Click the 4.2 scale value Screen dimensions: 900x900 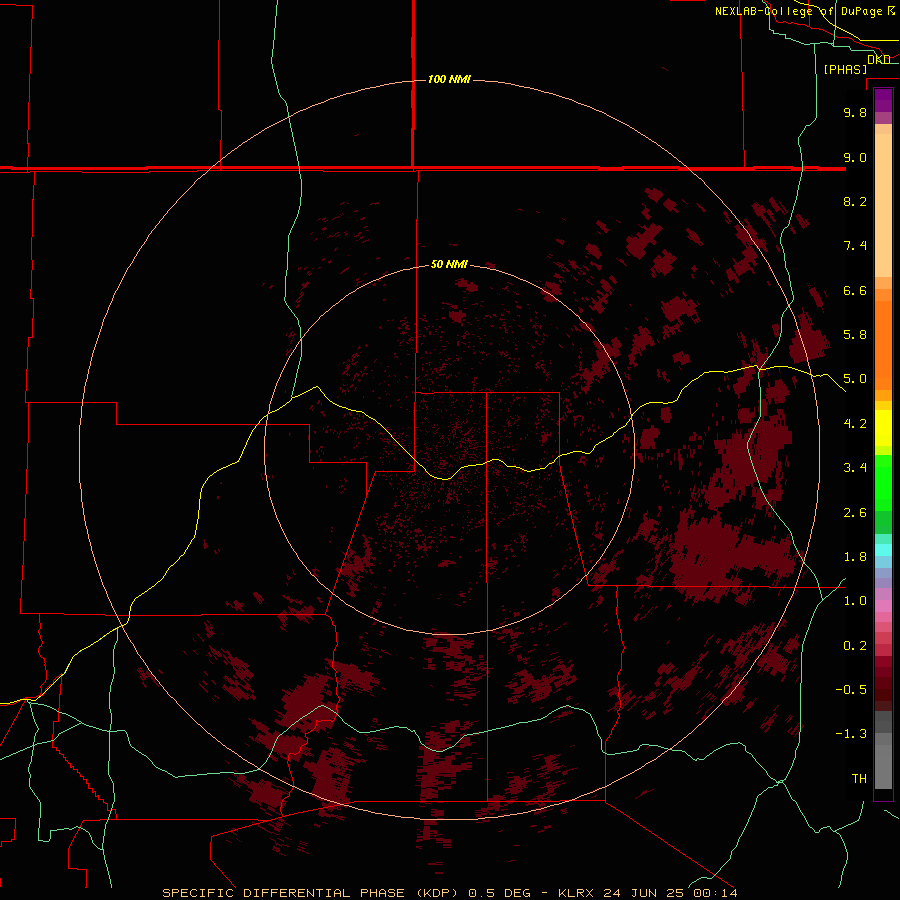pyautogui.click(x=855, y=424)
